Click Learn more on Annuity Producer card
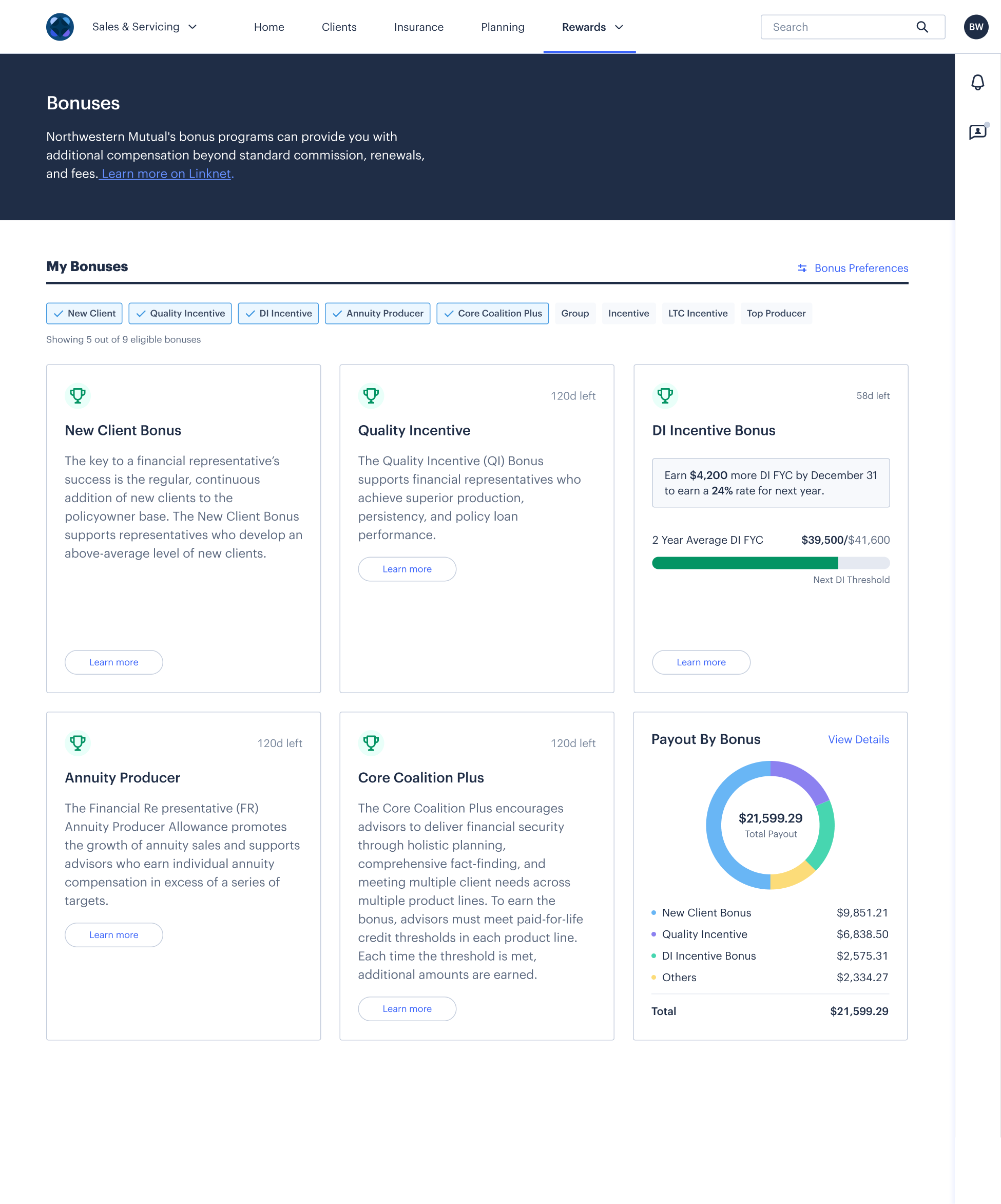The image size is (1001, 1204). (x=113, y=934)
